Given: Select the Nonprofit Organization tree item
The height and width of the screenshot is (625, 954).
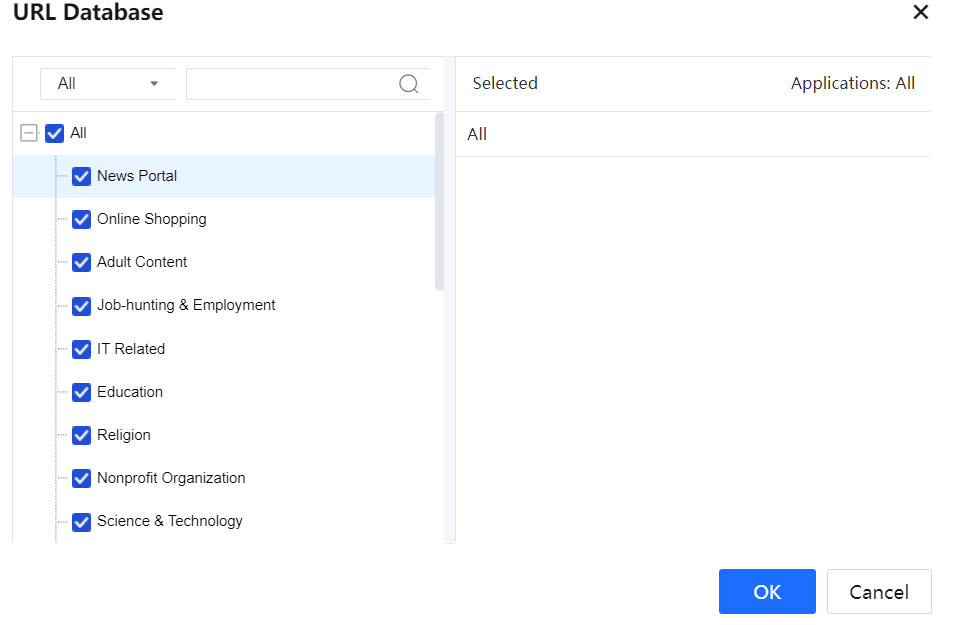Looking at the screenshot, I should [171, 478].
